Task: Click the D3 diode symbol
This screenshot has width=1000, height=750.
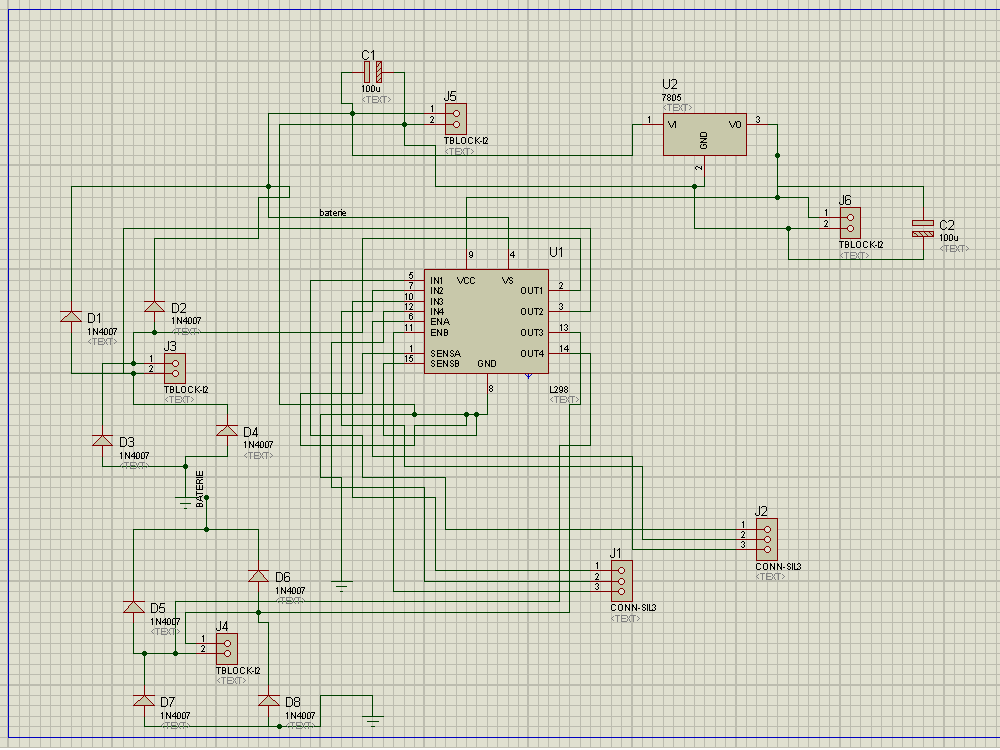Action: click(102, 441)
